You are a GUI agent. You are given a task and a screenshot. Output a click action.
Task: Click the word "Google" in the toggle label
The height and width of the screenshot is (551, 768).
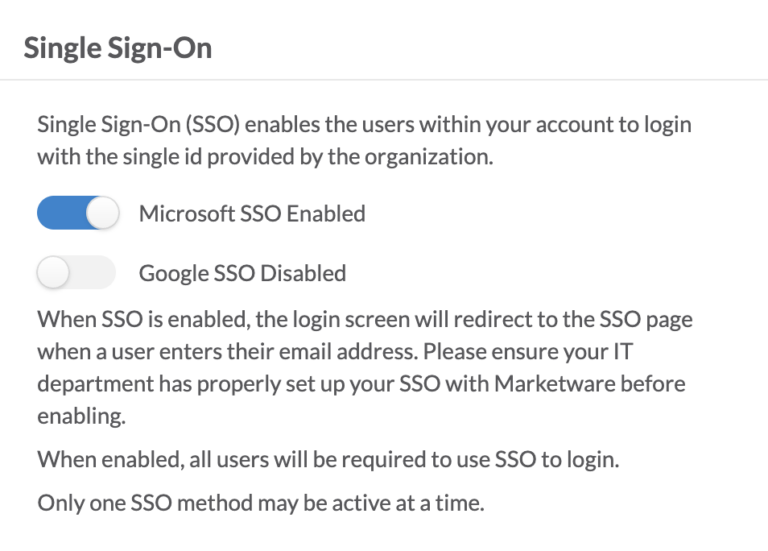pyautogui.click(x=173, y=274)
